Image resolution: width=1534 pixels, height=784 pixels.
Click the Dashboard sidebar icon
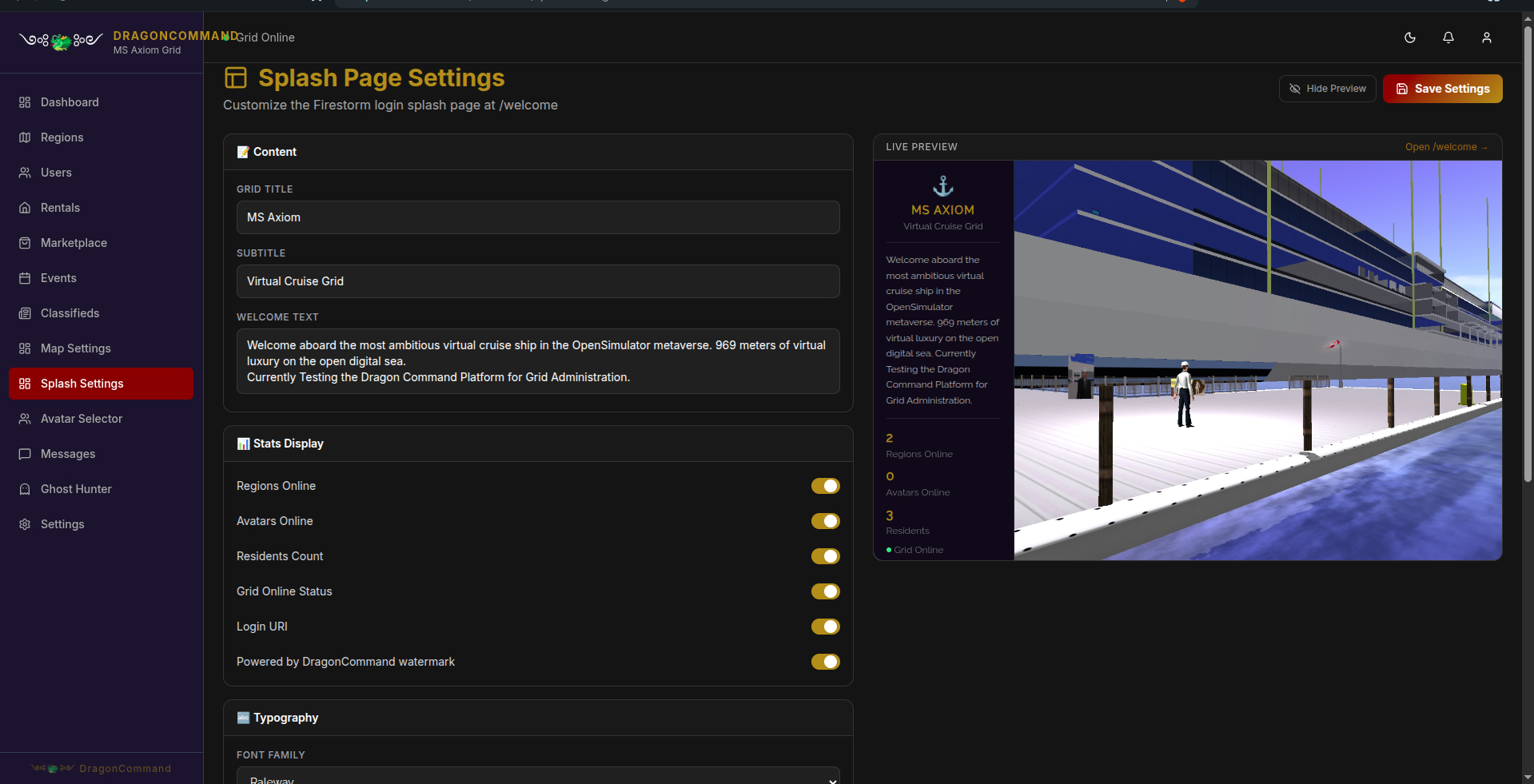pyautogui.click(x=25, y=102)
